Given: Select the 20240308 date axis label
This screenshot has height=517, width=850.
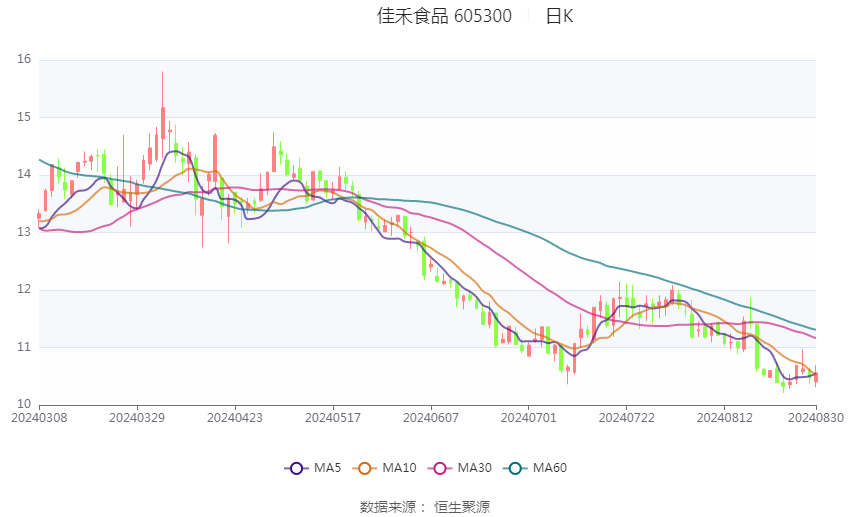Looking at the screenshot, I should click(39, 418).
